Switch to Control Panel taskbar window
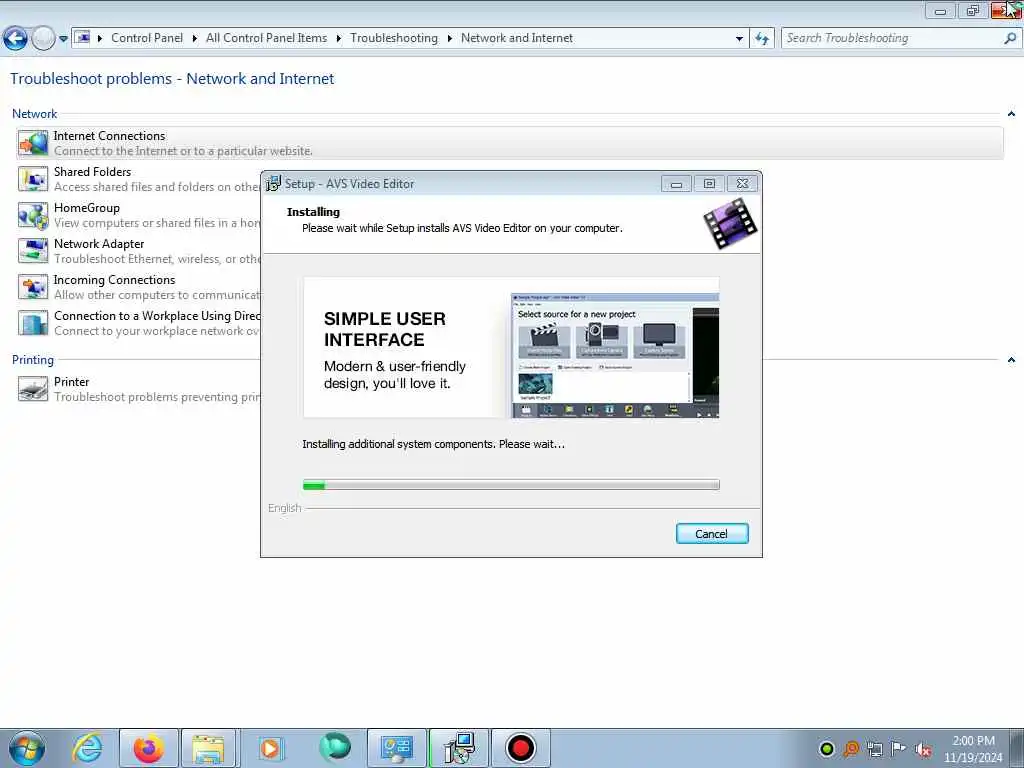 [x=396, y=748]
